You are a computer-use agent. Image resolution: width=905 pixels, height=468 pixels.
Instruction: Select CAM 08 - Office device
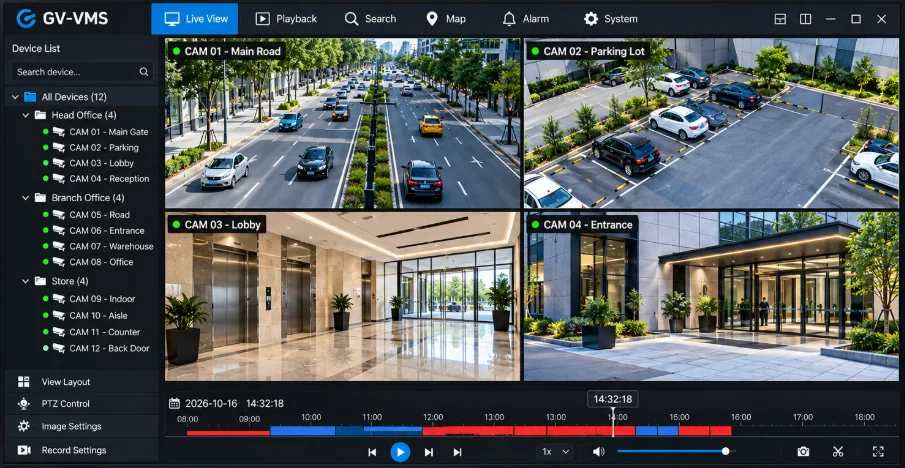[x=88, y=261]
